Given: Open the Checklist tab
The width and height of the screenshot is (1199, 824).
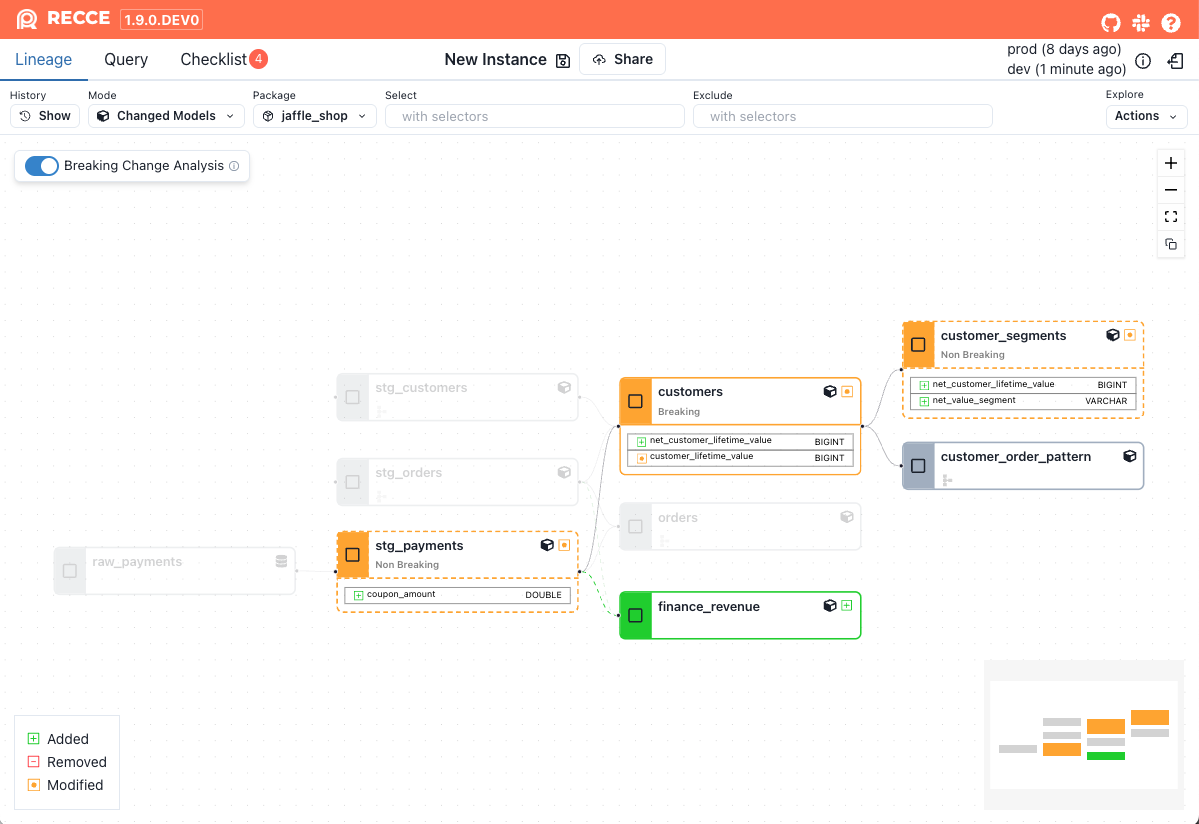Looking at the screenshot, I should pyautogui.click(x=223, y=60).
